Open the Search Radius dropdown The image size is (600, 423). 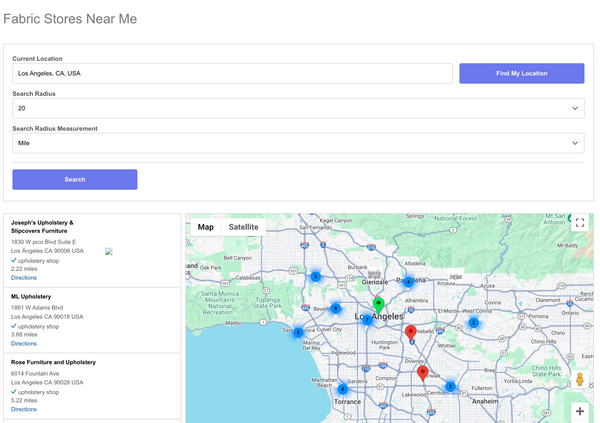298,108
